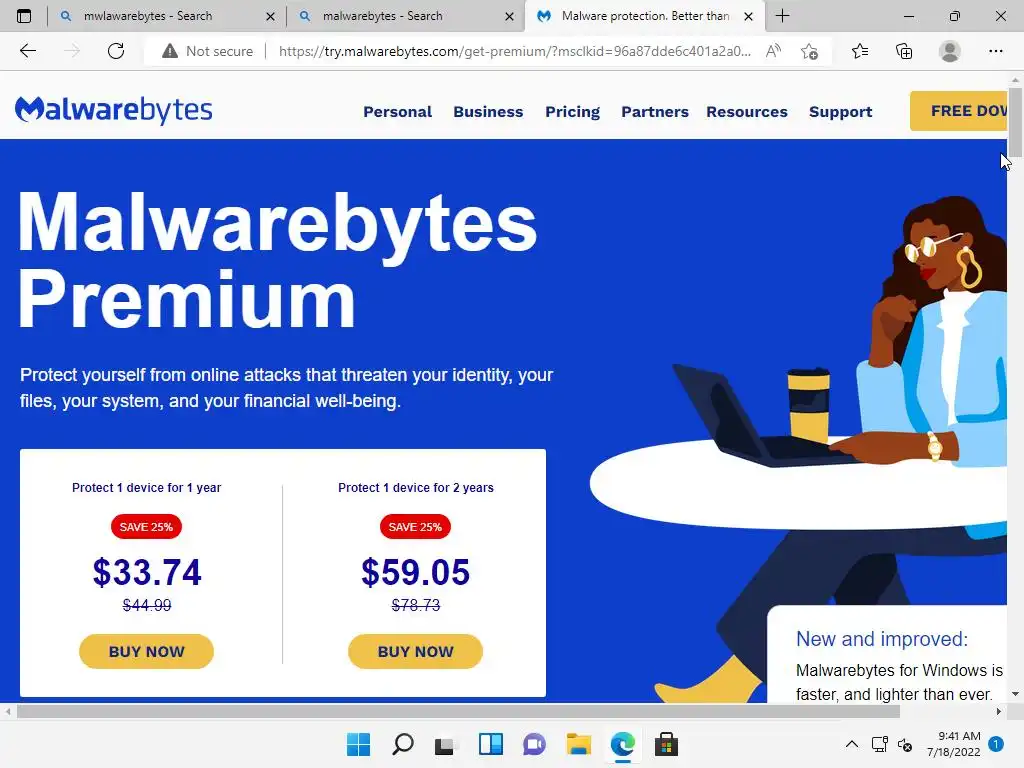Open Microsoft Store from the taskbar

point(666,744)
